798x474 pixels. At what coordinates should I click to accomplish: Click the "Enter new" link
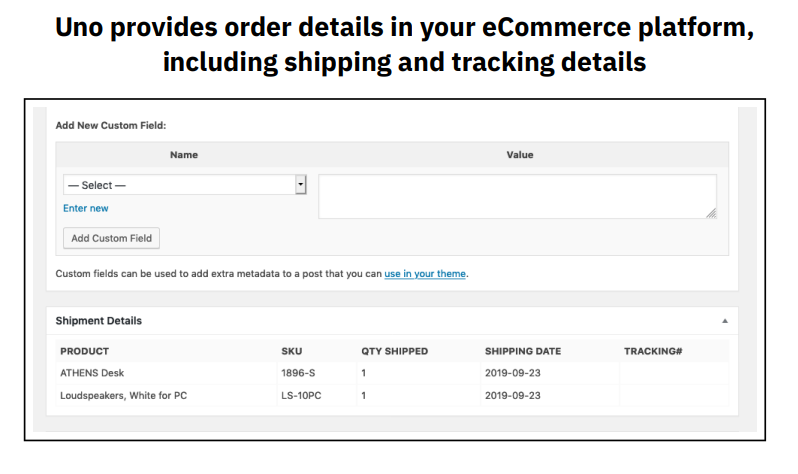click(x=86, y=208)
